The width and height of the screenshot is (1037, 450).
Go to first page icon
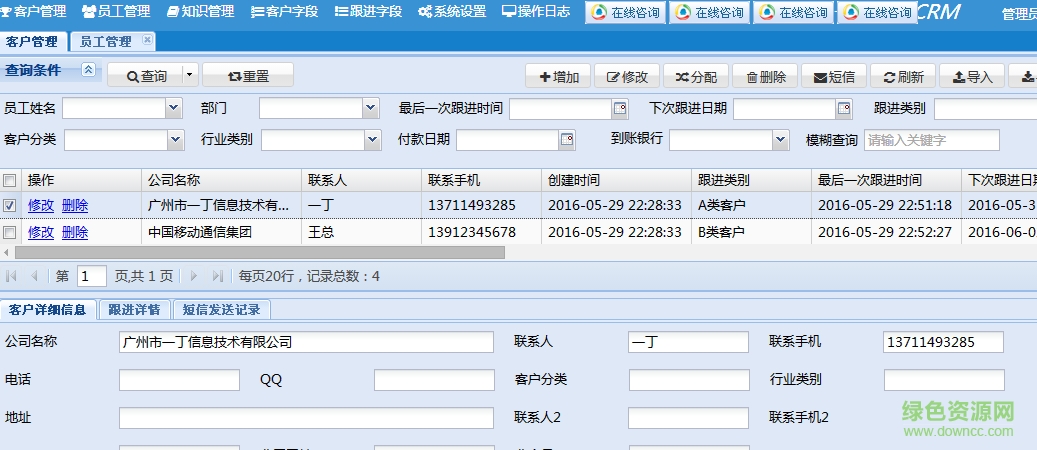click(11, 276)
